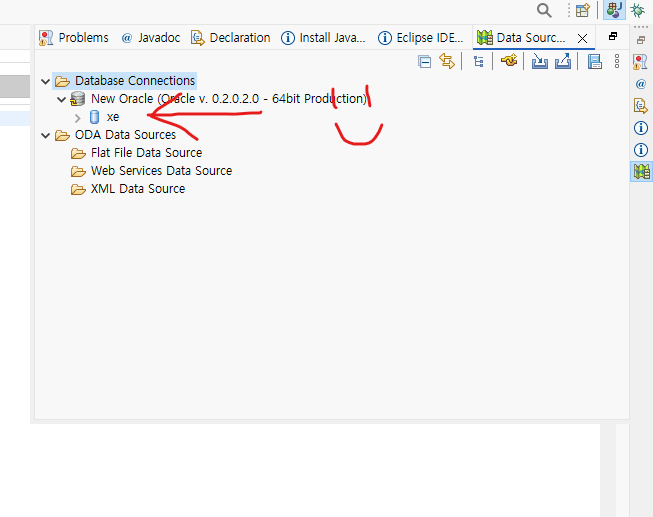Switch to the Debug perspective bug icon
Image resolution: width=653 pixels, height=517 pixels.
[637, 10]
